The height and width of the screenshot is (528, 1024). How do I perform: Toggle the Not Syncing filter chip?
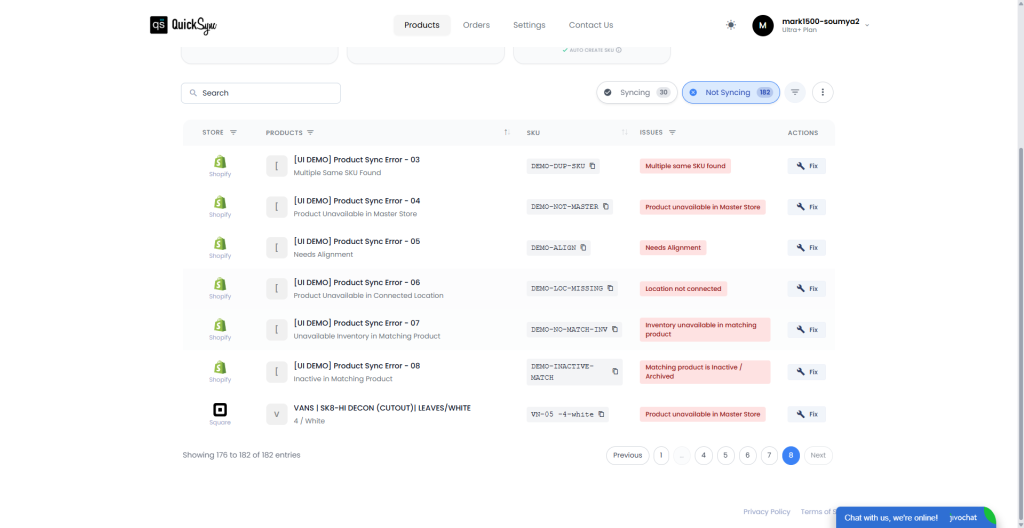pos(731,93)
